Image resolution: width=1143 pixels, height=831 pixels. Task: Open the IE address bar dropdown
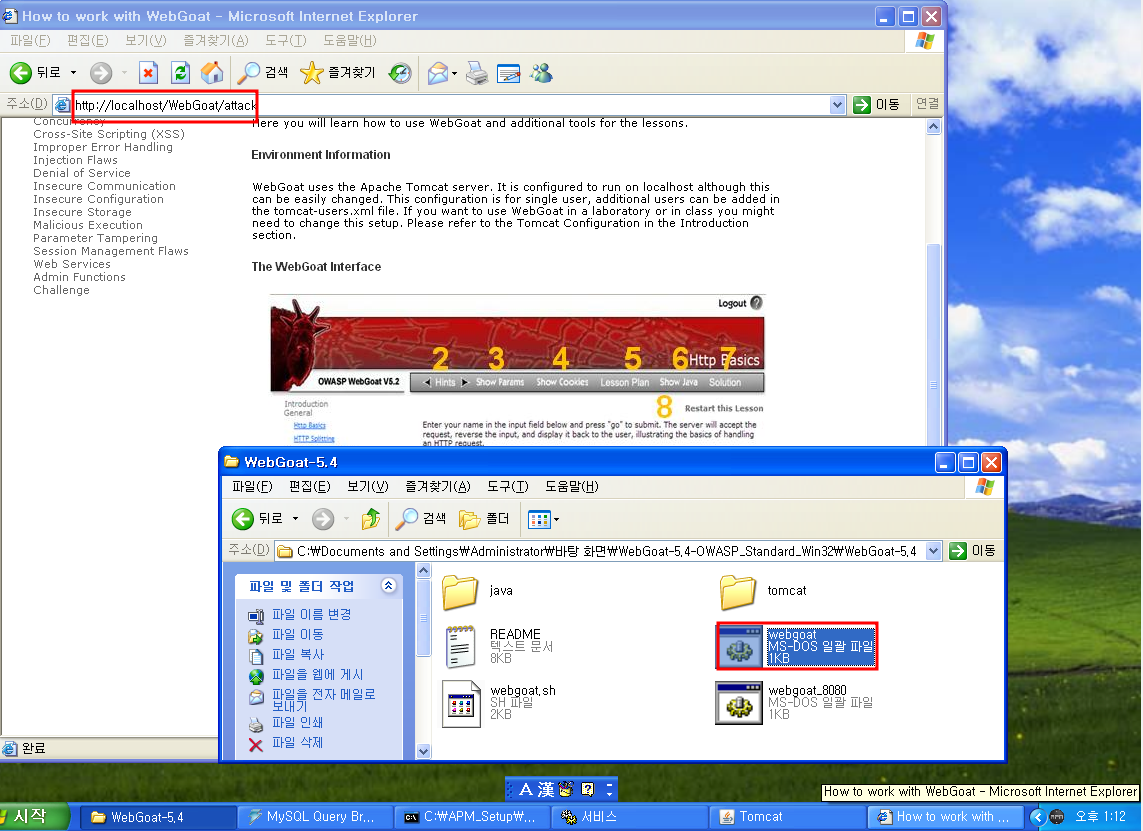click(x=838, y=105)
